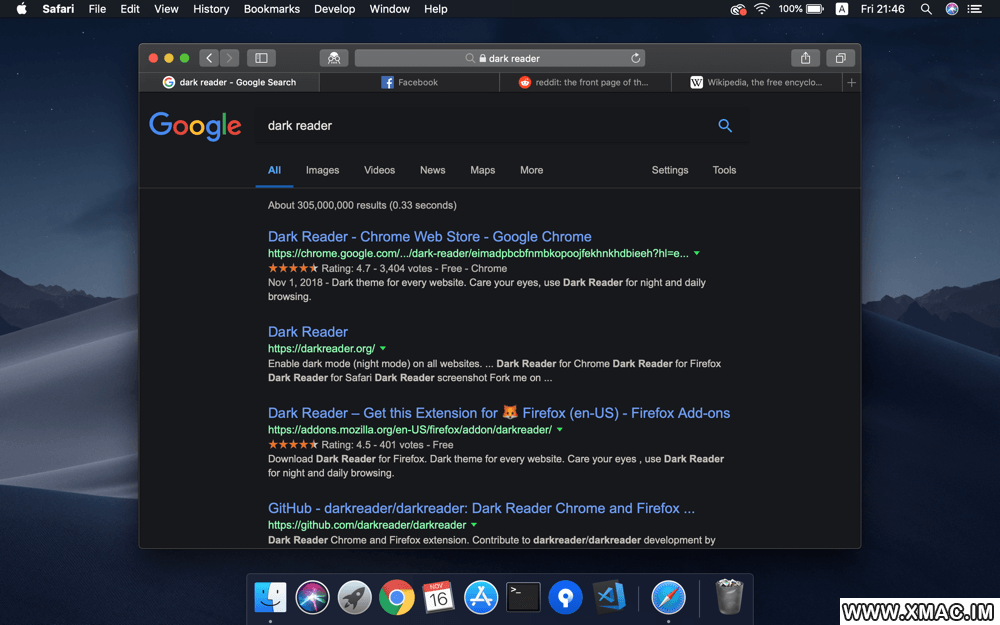1000x625 pixels.
Task: Open GitHub darkreader/darkreader result
Action: click(481, 508)
